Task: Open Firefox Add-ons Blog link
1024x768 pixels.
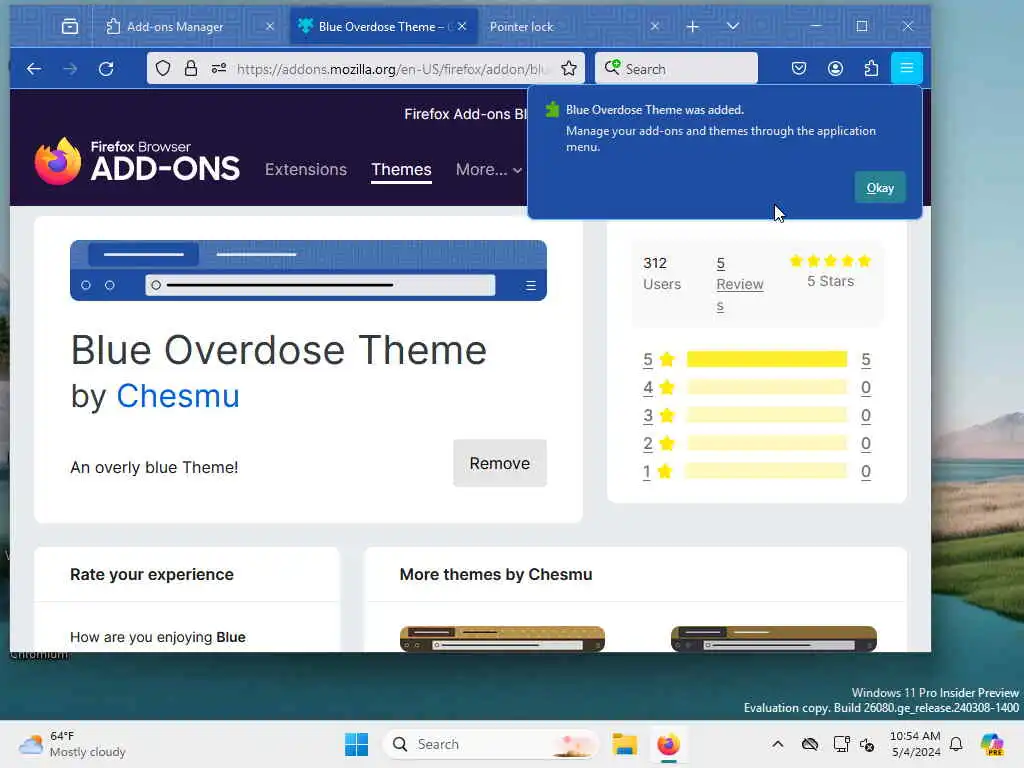Action: tap(465, 114)
